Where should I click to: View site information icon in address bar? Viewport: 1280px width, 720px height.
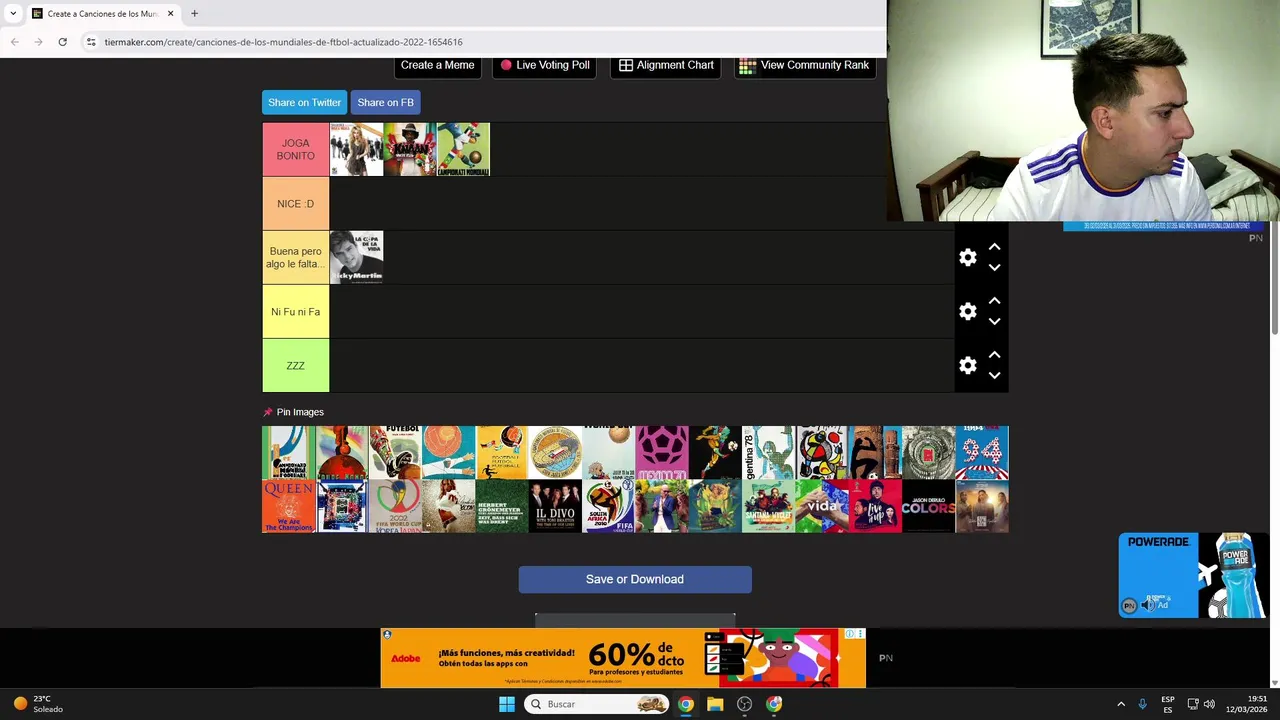pyautogui.click(x=91, y=42)
